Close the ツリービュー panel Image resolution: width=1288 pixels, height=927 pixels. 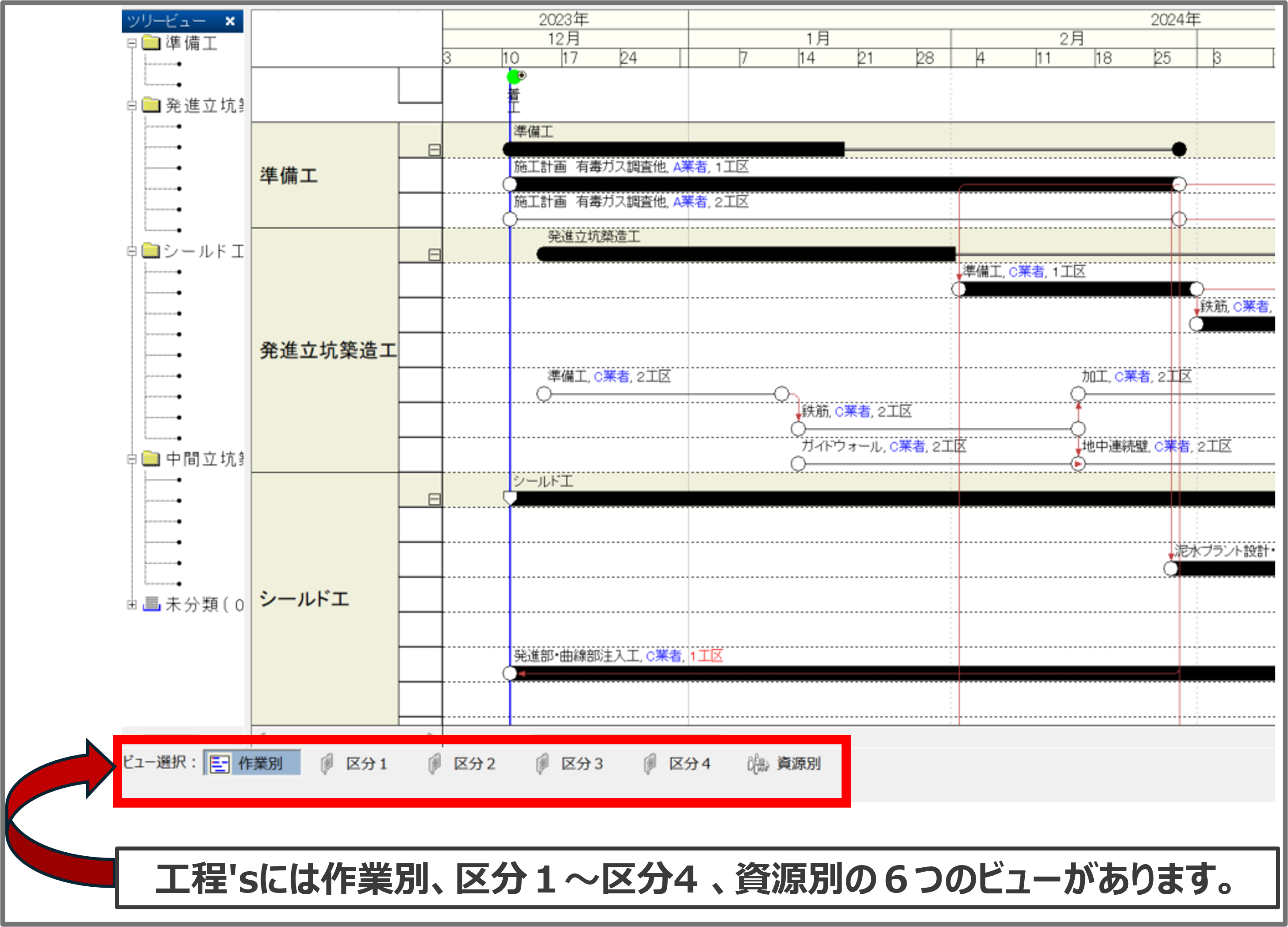point(230,21)
